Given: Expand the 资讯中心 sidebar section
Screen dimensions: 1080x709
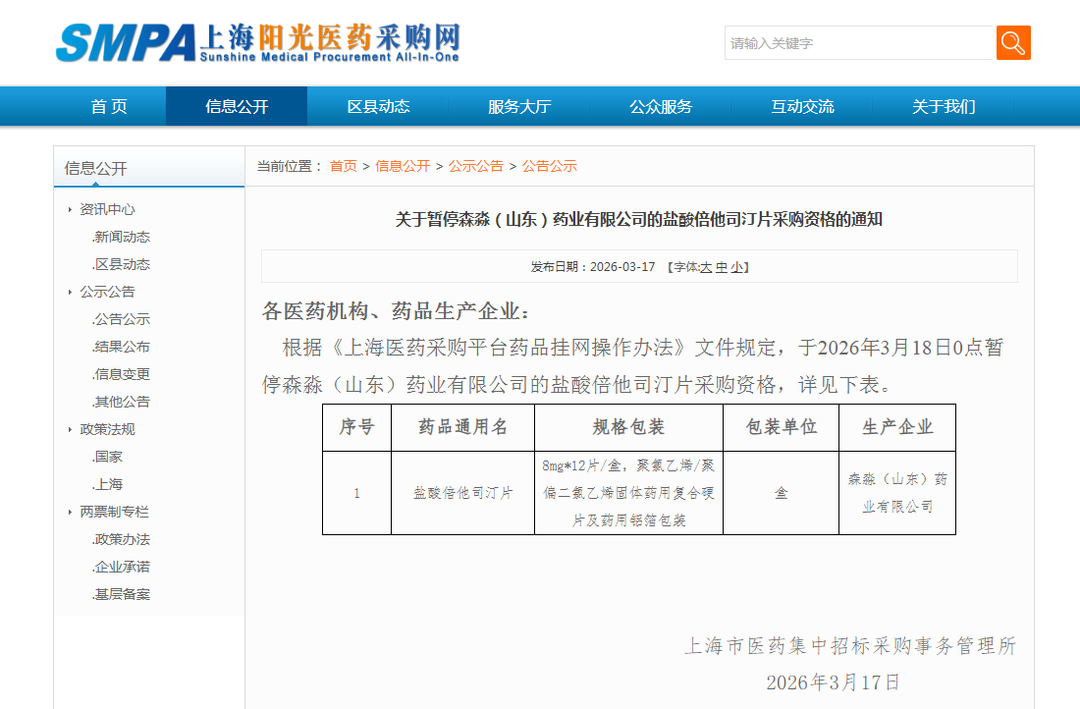Looking at the screenshot, I should click(70, 210).
